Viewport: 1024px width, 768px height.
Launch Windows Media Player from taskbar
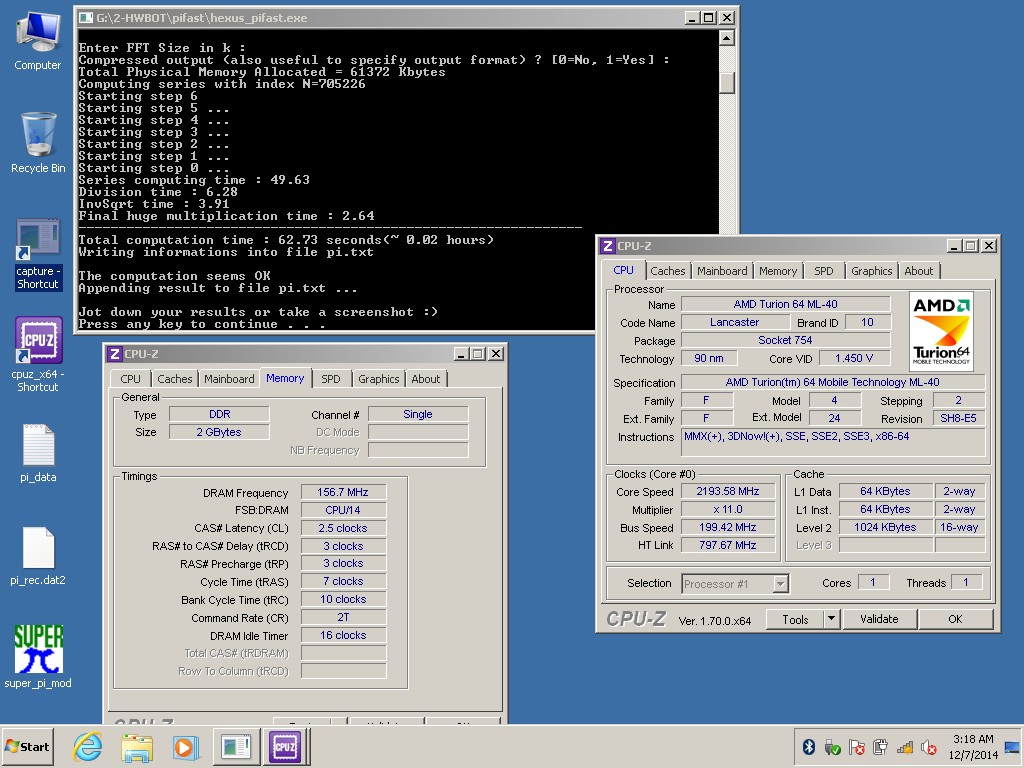point(185,746)
